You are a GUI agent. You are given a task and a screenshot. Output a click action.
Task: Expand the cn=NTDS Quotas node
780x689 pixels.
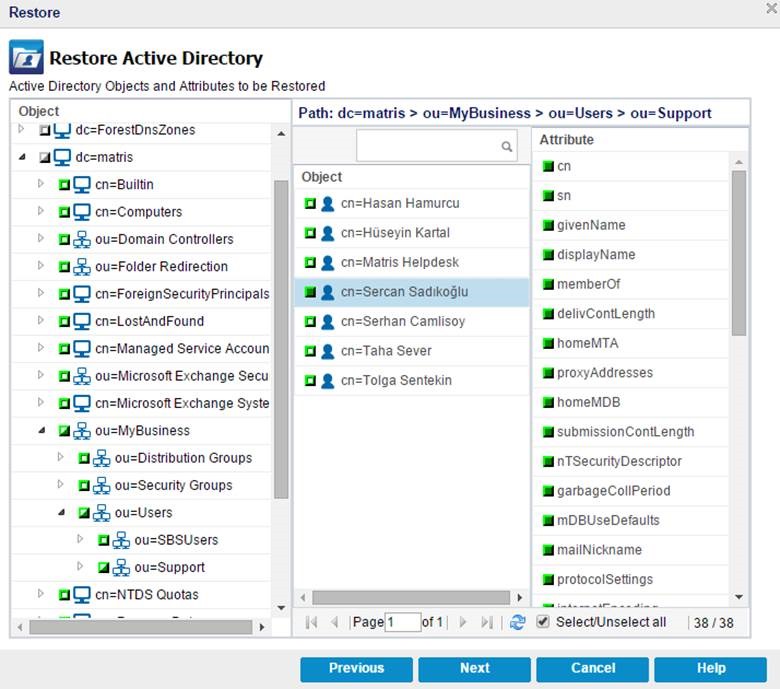coord(41,593)
